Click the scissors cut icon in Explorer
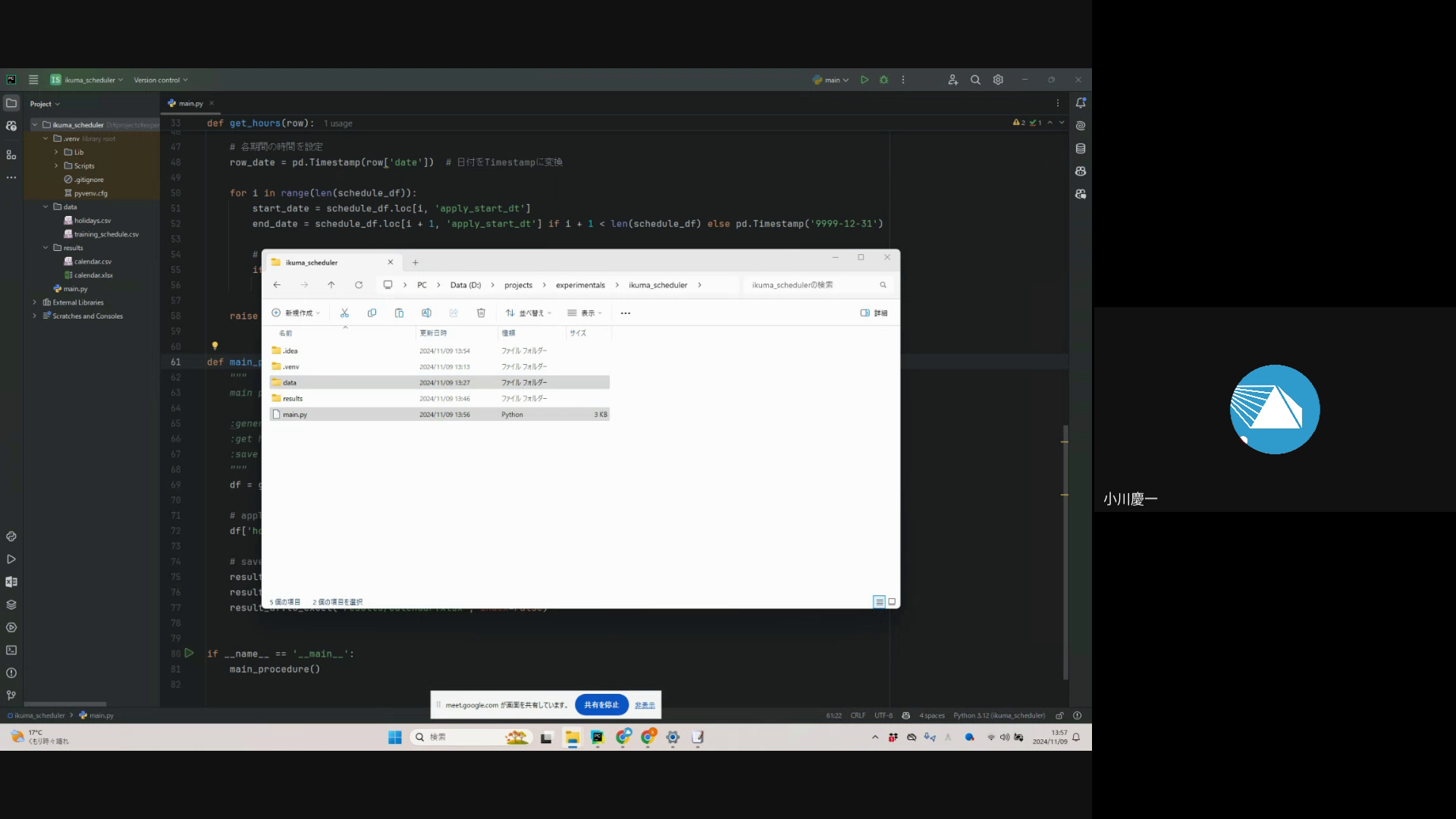Screen dimensions: 1456x819 (344, 312)
